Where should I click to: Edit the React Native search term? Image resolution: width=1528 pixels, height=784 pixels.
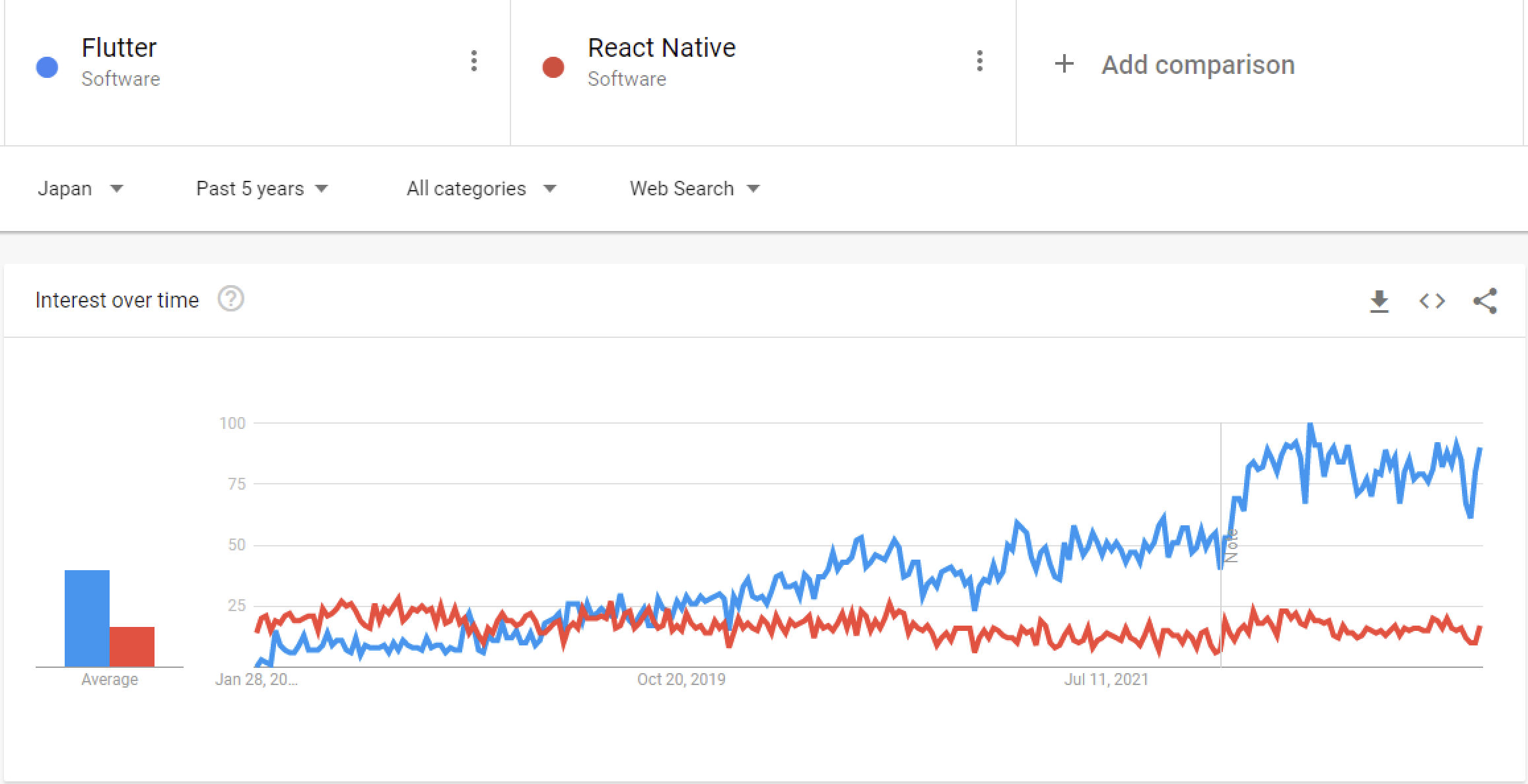662,48
